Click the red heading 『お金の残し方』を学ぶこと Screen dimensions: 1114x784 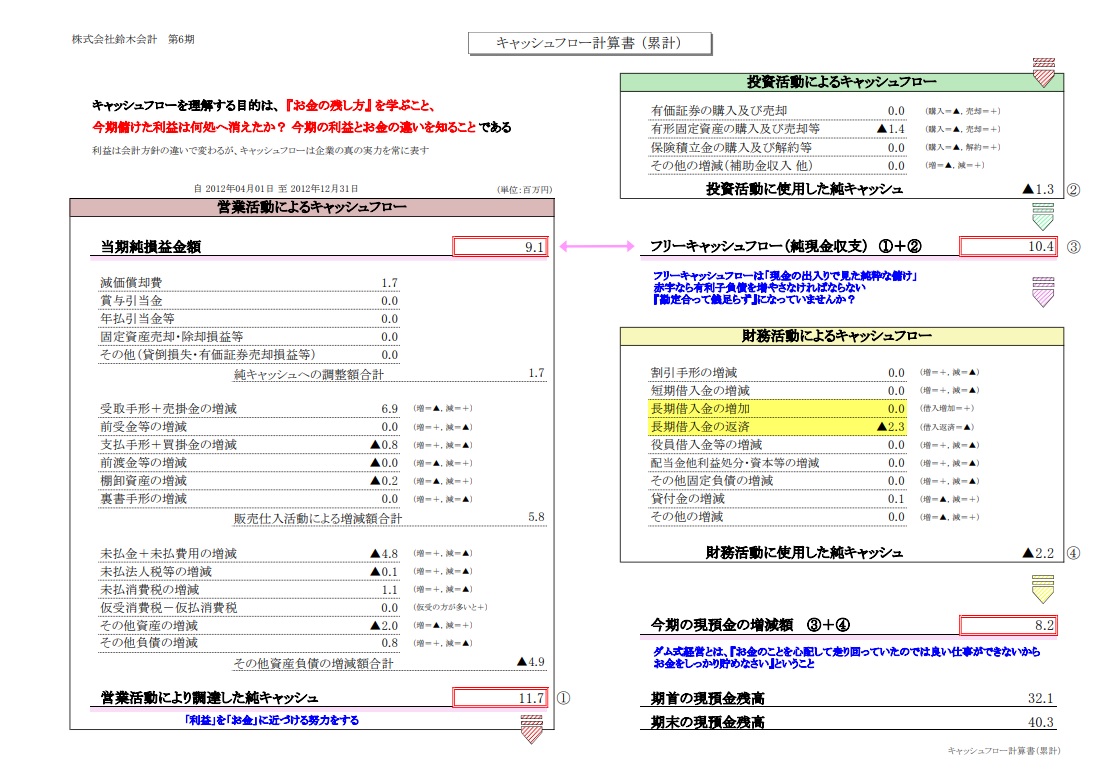pyautogui.click(x=358, y=106)
